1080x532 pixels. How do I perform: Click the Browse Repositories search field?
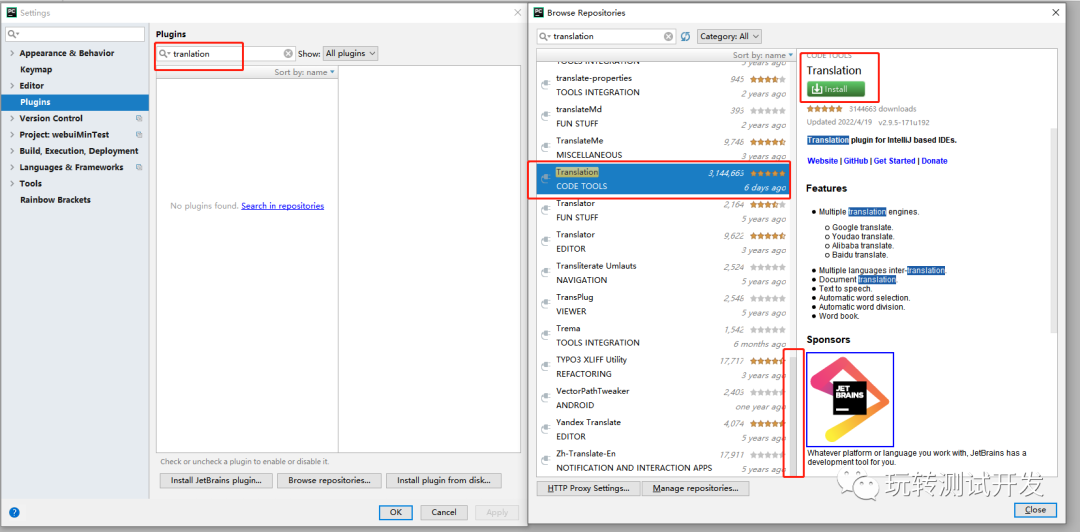pos(606,37)
